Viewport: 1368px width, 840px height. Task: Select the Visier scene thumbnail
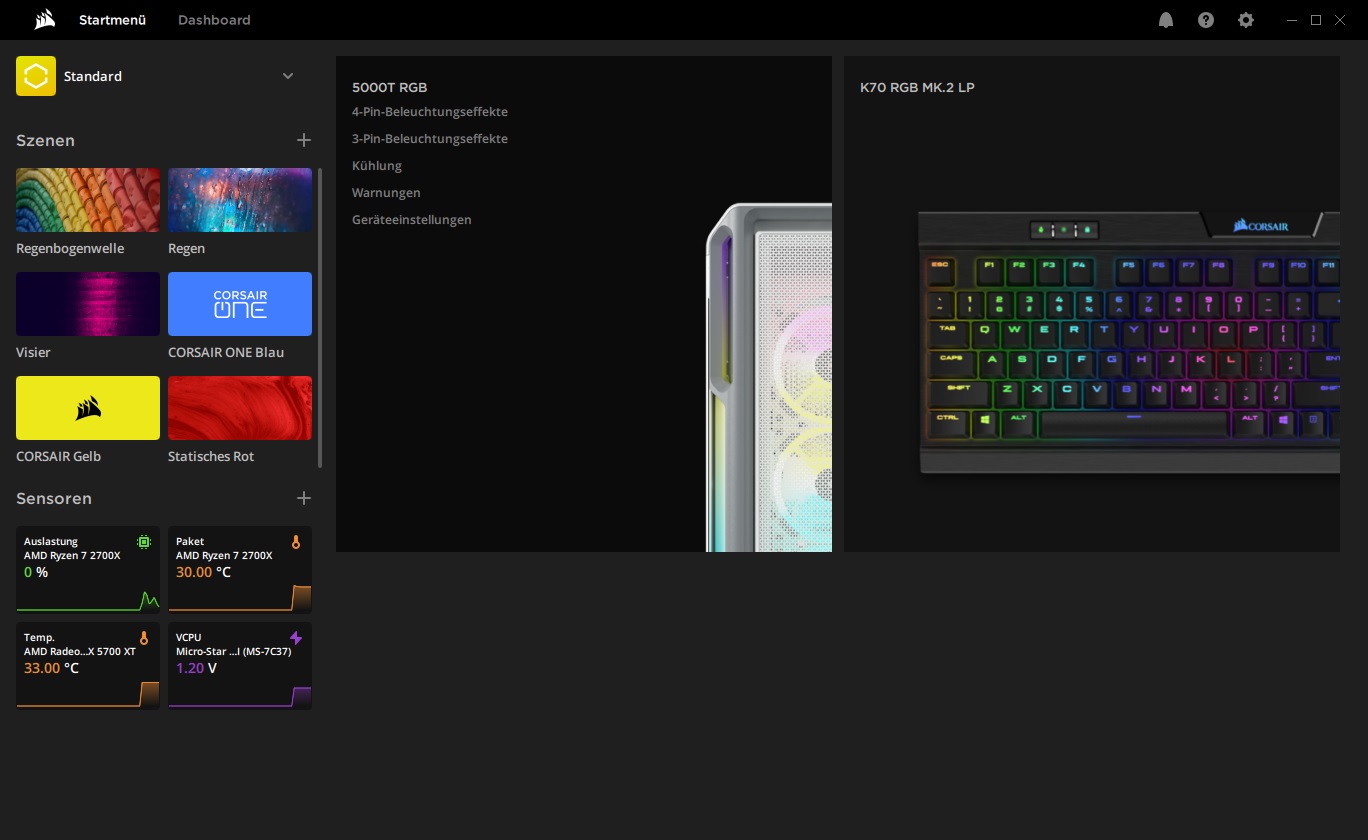88,304
